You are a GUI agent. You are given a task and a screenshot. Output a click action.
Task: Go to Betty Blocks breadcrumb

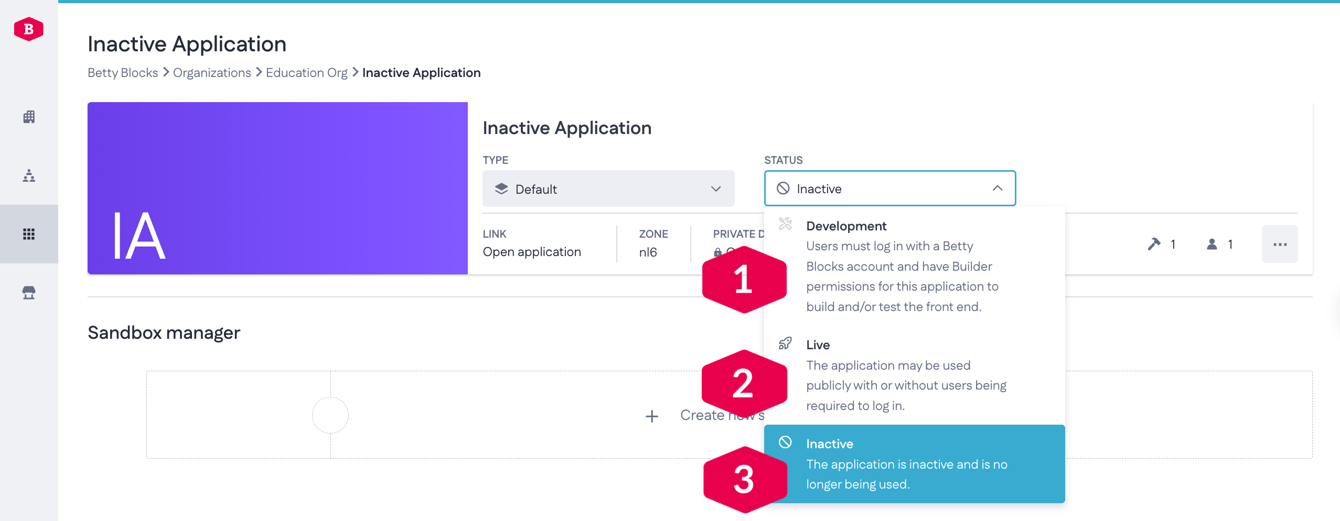(x=123, y=73)
